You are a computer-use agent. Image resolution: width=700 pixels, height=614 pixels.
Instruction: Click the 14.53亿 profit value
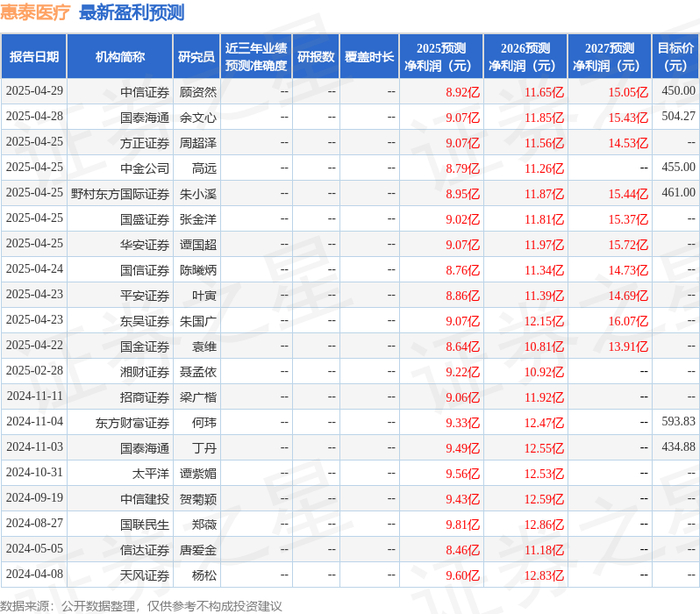point(629,143)
